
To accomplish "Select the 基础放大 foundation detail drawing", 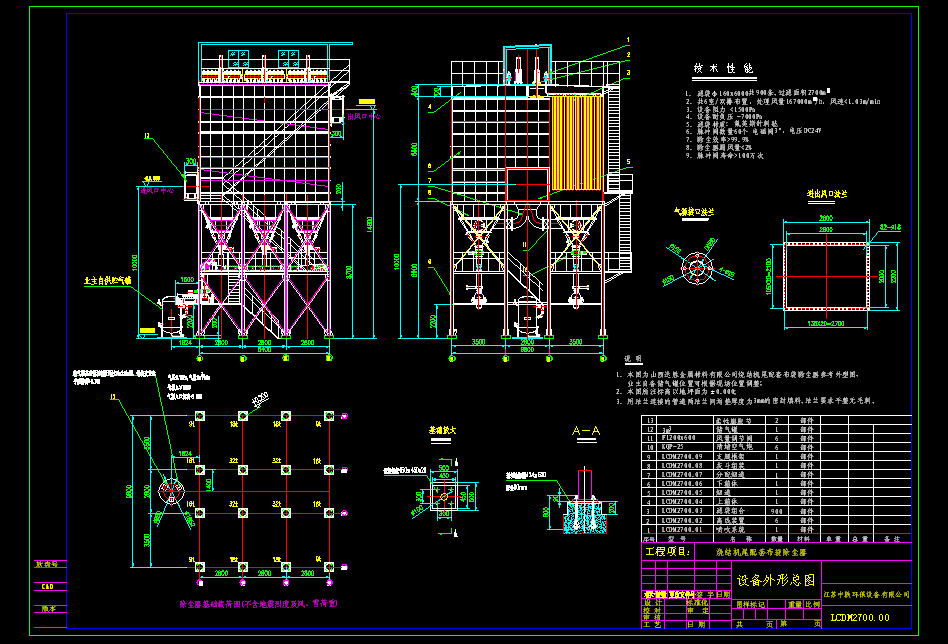I will point(445,493).
